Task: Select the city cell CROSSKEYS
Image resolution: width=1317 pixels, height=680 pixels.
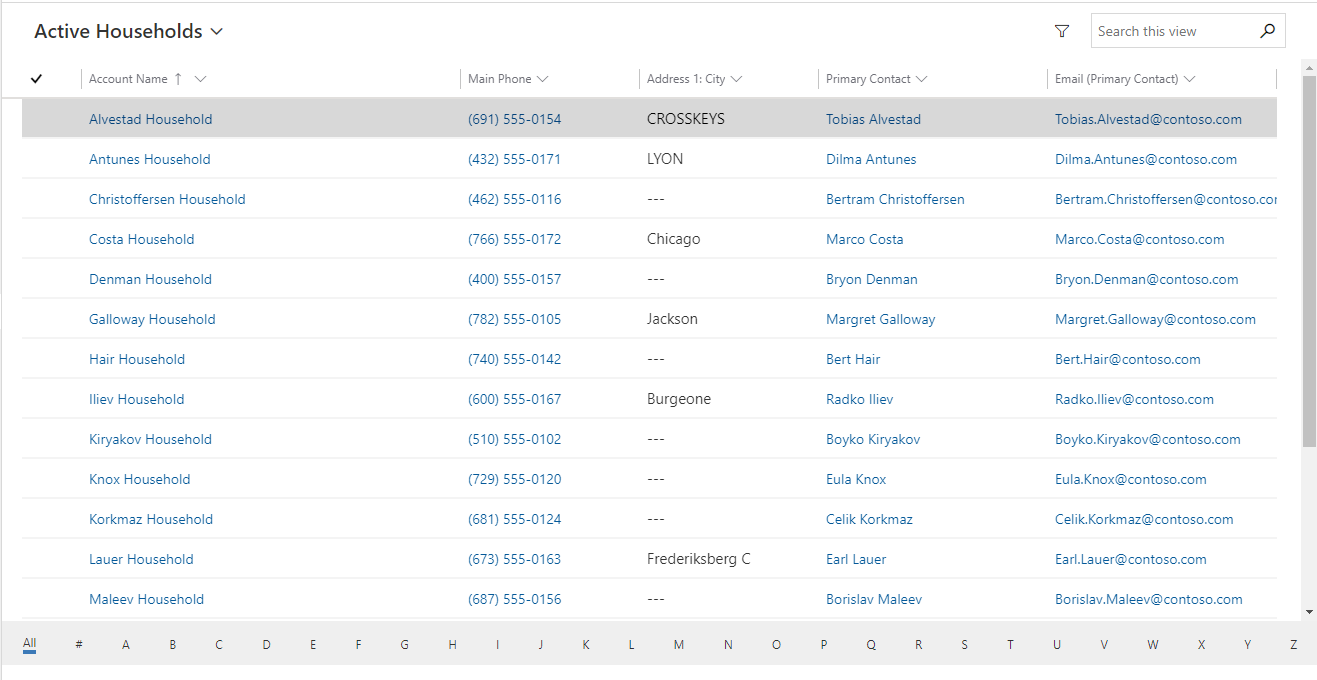Action: [686, 119]
